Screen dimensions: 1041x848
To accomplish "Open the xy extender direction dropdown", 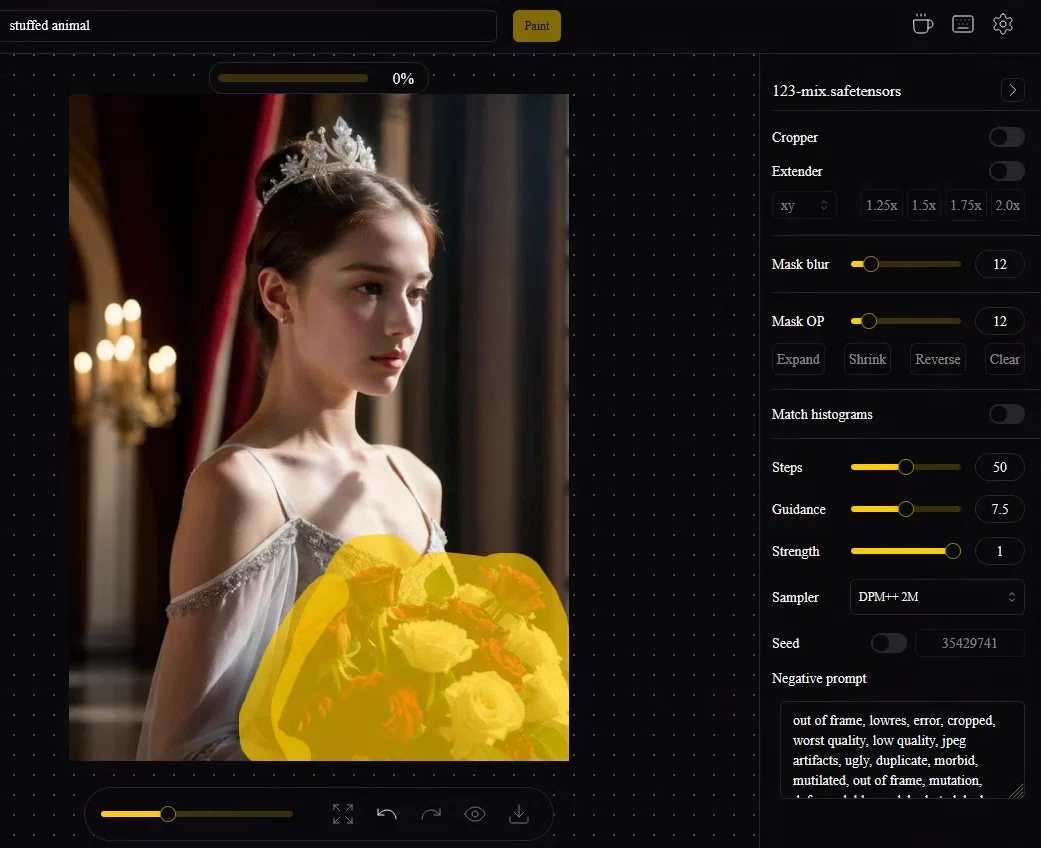I will 804,205.
